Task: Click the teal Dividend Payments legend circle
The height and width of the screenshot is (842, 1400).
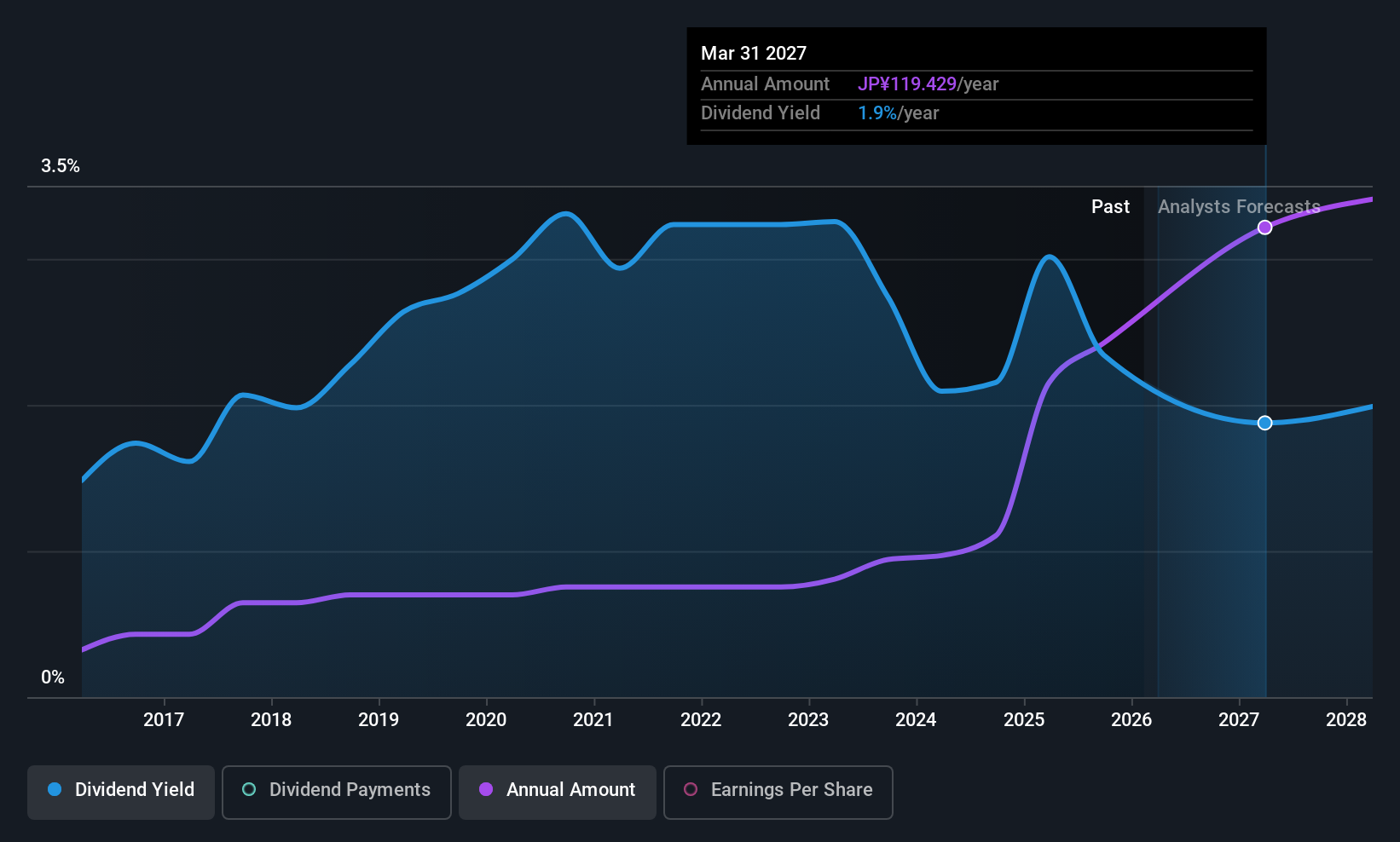Action: [x=249, y=789]
